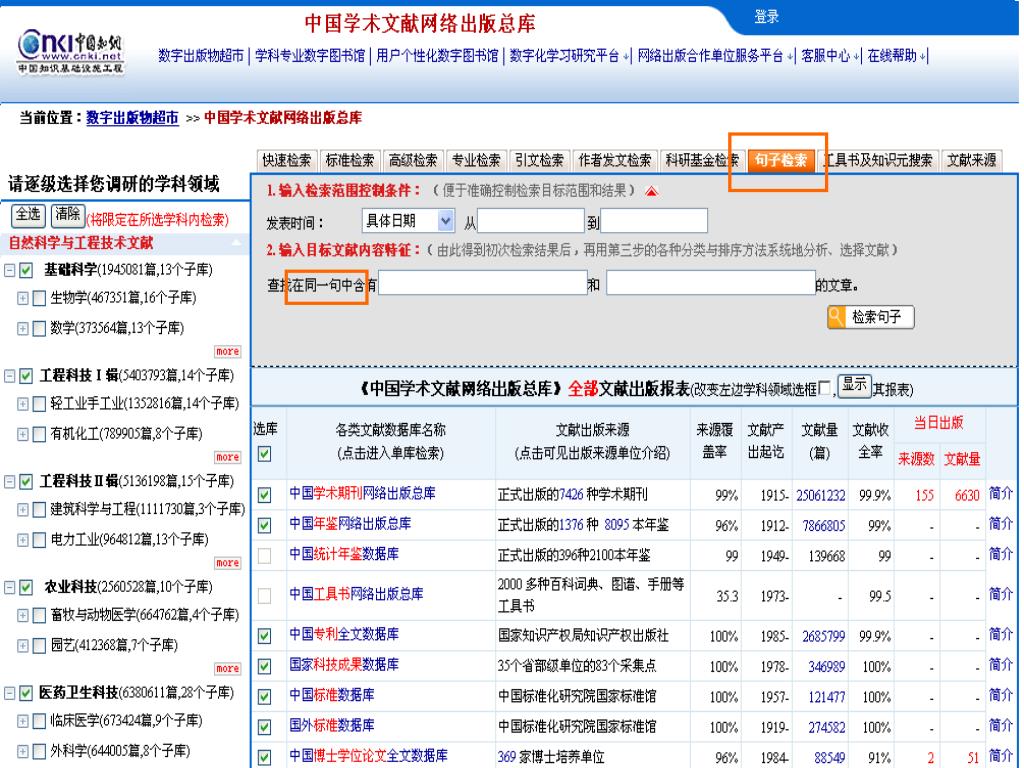Screen dimensions: 1024x768
Task: Select the 自然科学与工程技术文献 category heading
Action: tap(81, 243)
